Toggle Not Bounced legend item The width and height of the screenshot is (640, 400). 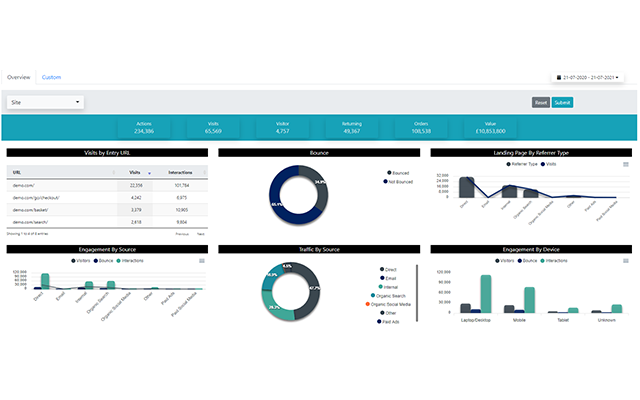pyautogui.click(x=398, y=182)
